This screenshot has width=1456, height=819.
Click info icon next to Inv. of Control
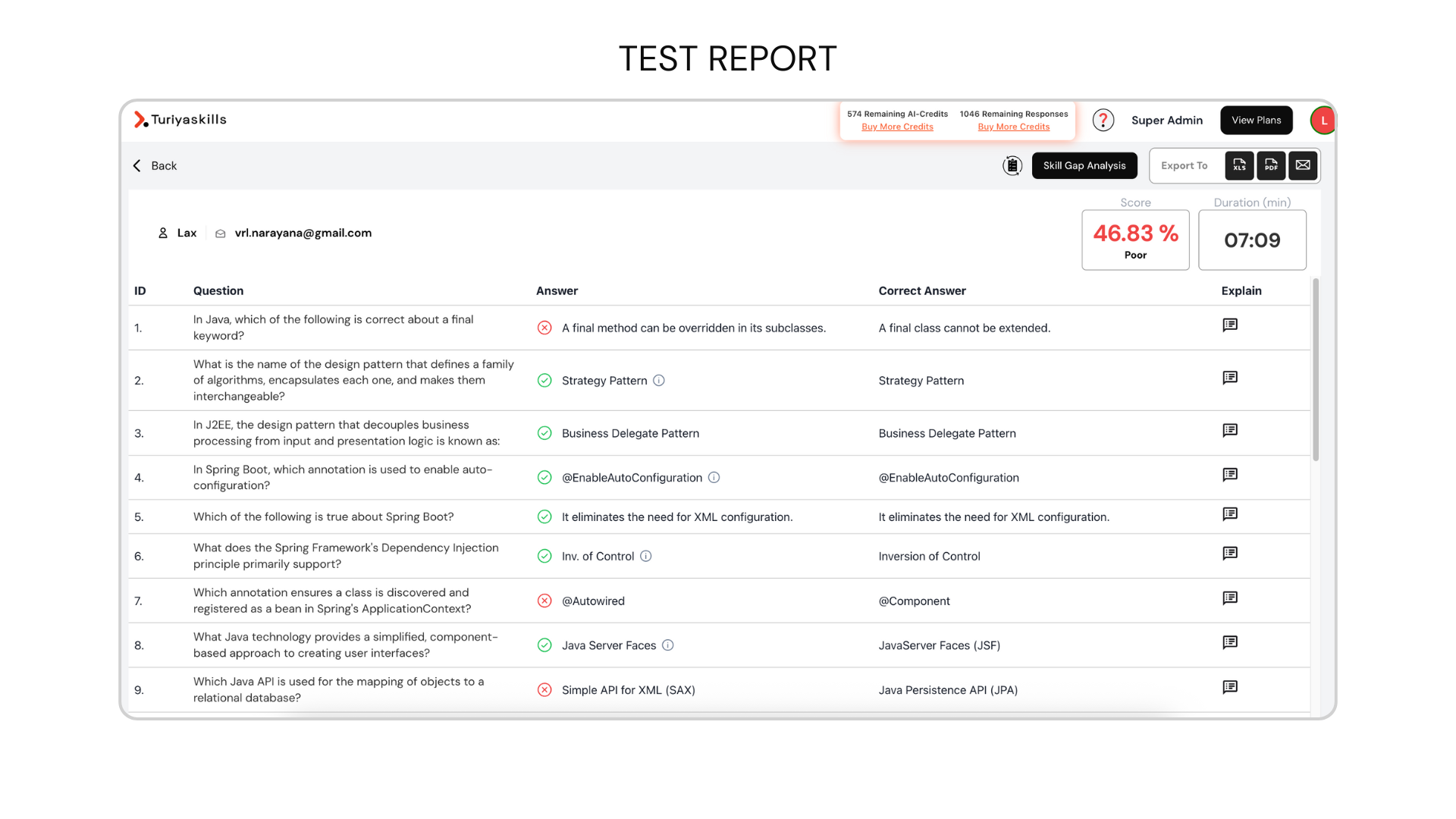tap(646, 557)
